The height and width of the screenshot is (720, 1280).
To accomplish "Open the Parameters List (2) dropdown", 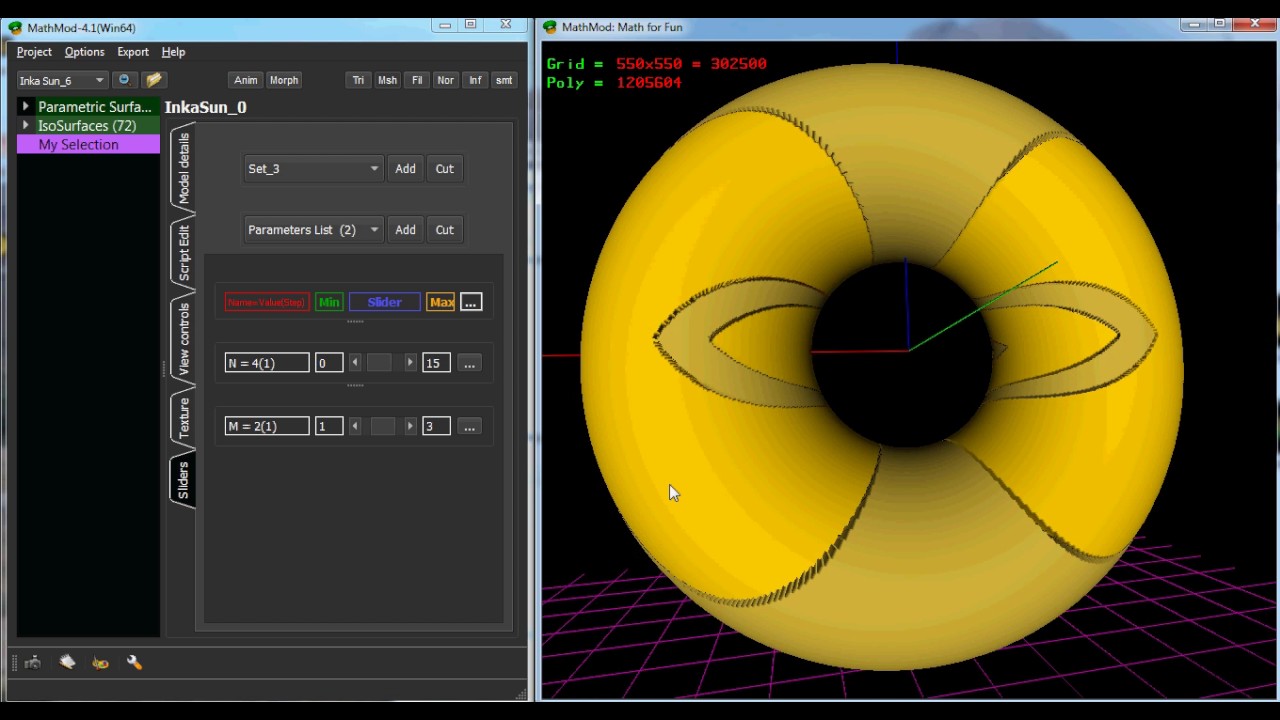I will tap(312, 230).
